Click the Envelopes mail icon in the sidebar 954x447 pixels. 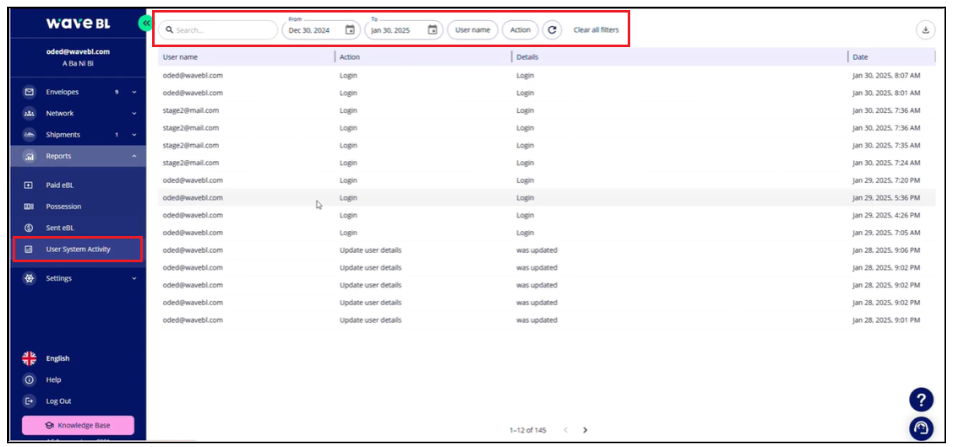tap(29, 92)
